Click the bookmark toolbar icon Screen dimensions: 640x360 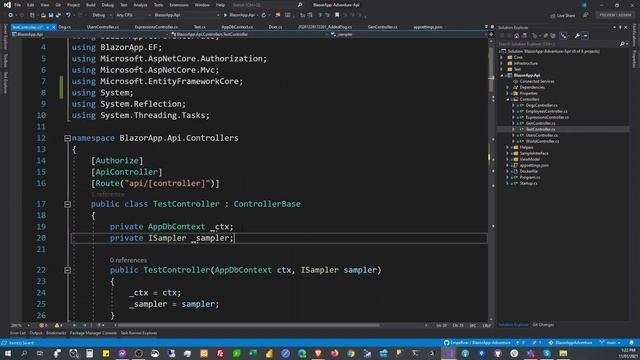pyautogui.click(x=337, y=15)
